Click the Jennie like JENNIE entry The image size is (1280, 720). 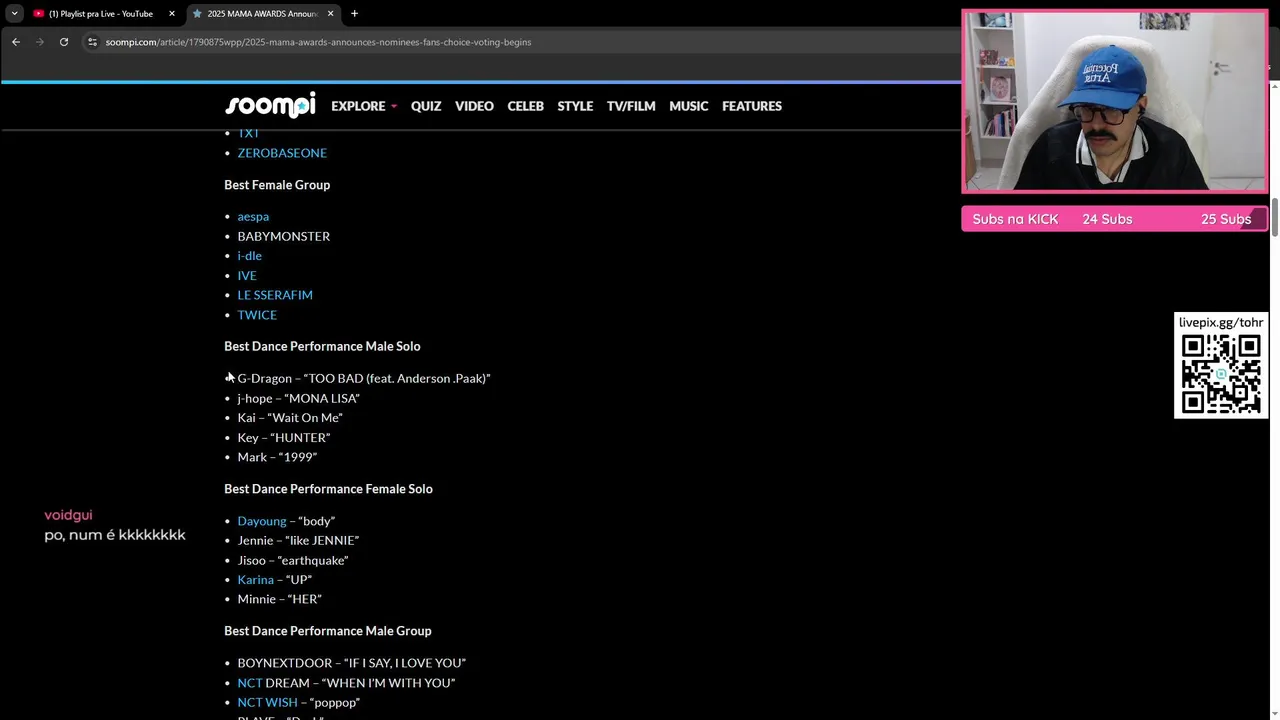tap(298, 540)
